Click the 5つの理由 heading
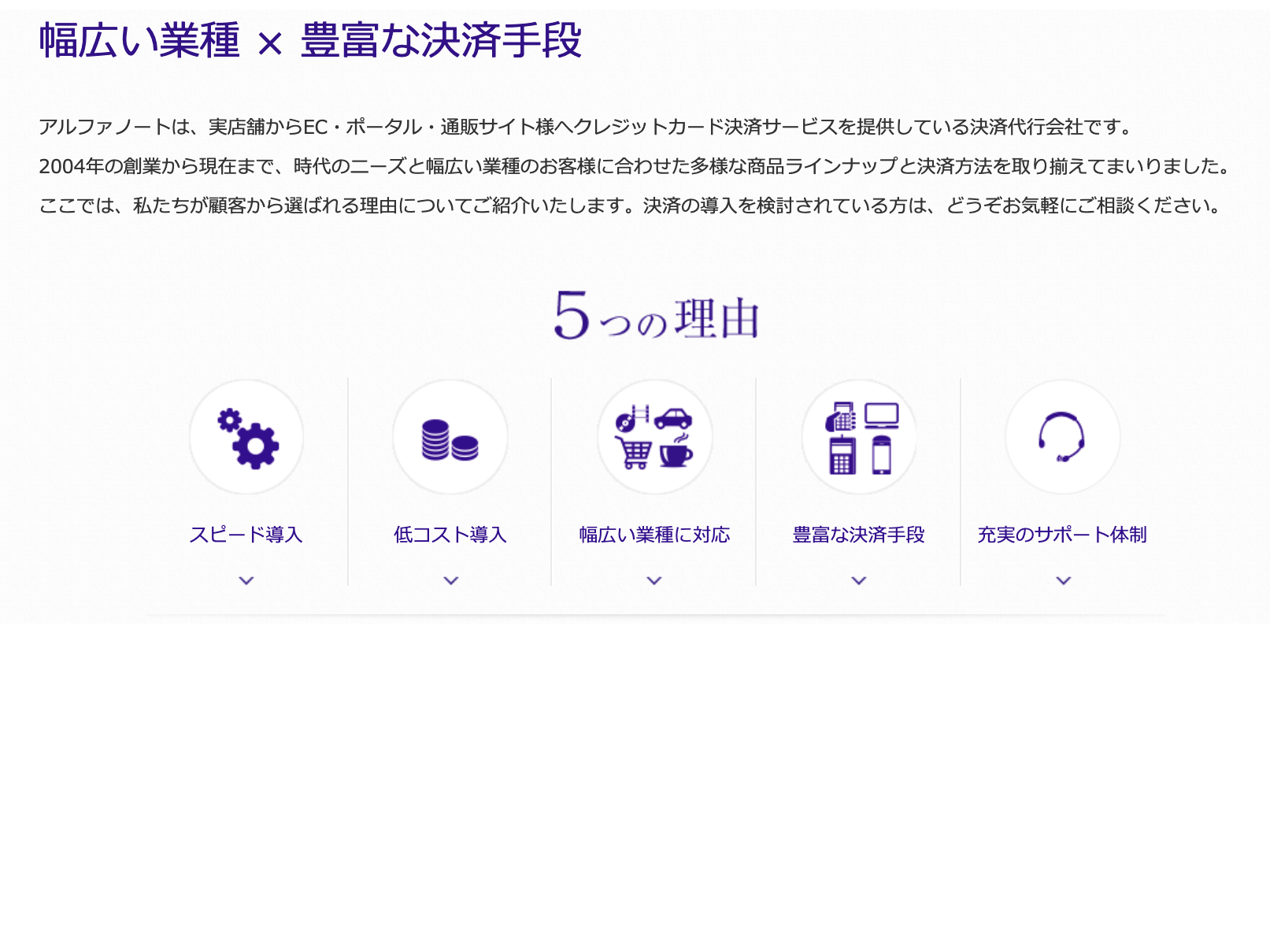The width and height of the screenshot is (1270, 952). coord(660,315)
